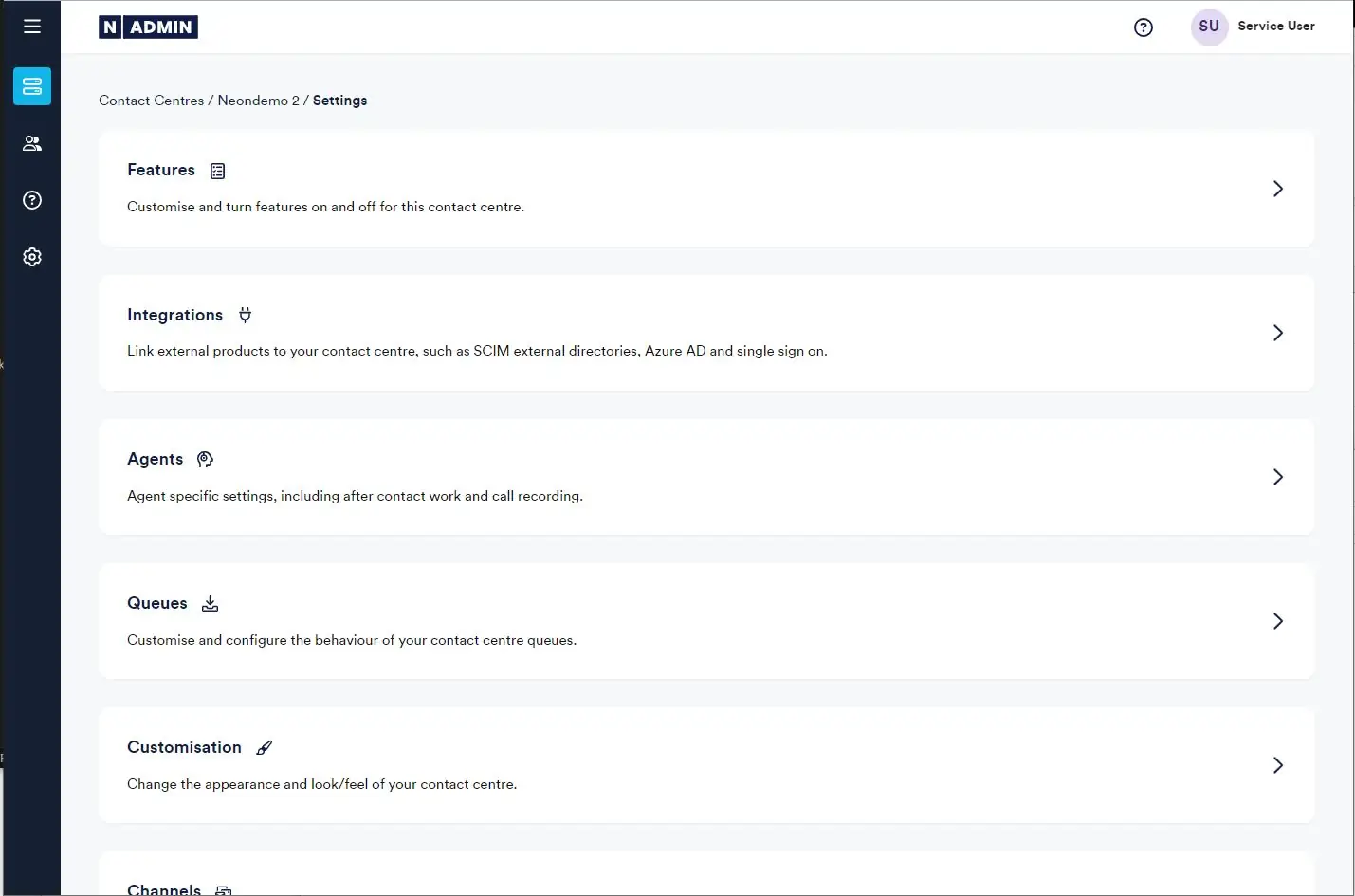Viewport: 1355px width, 896px height.
Task: Open the Users sidebar icon
Action: click(x=32, y=143)
